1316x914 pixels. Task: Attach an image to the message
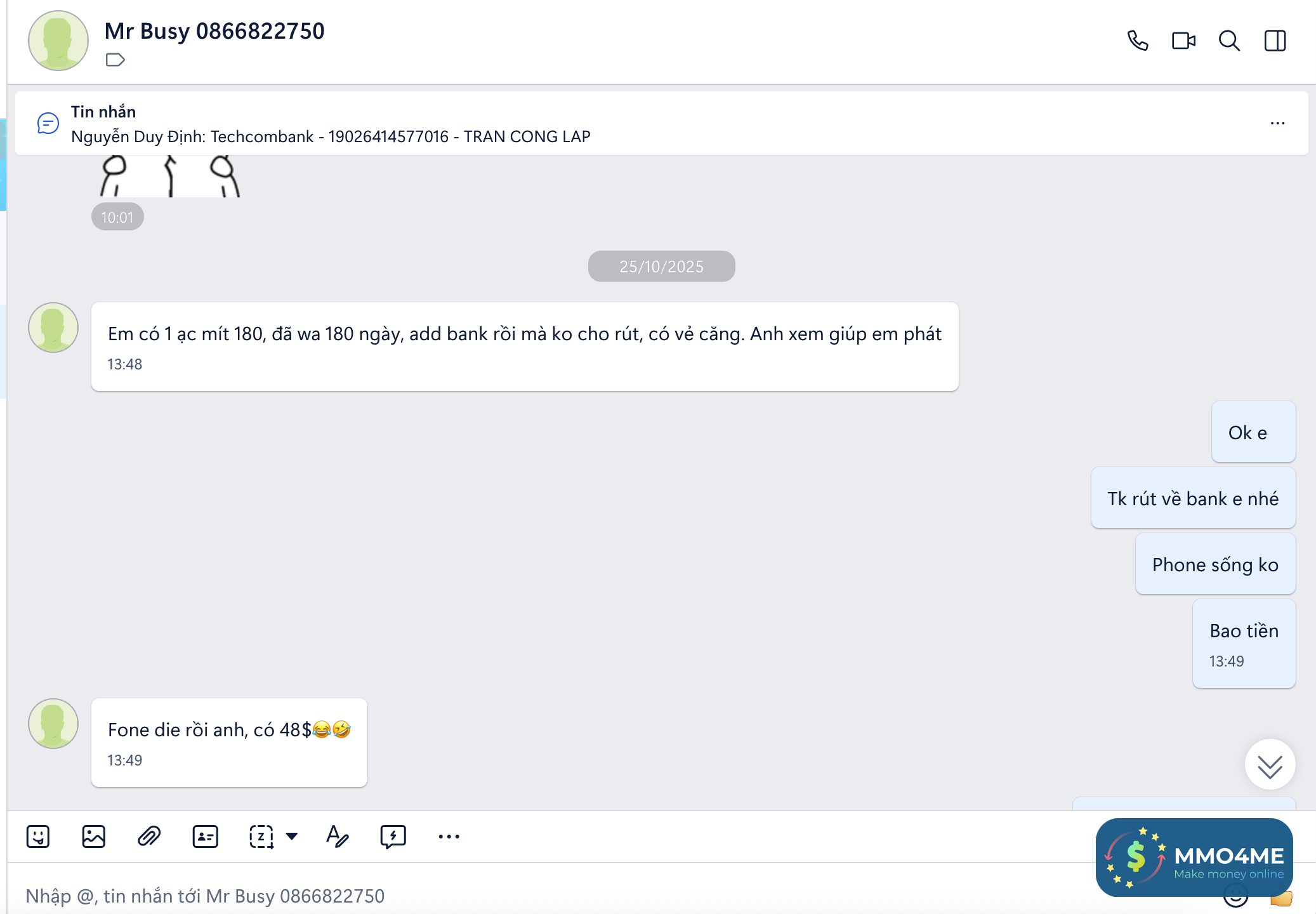[93, 837]
